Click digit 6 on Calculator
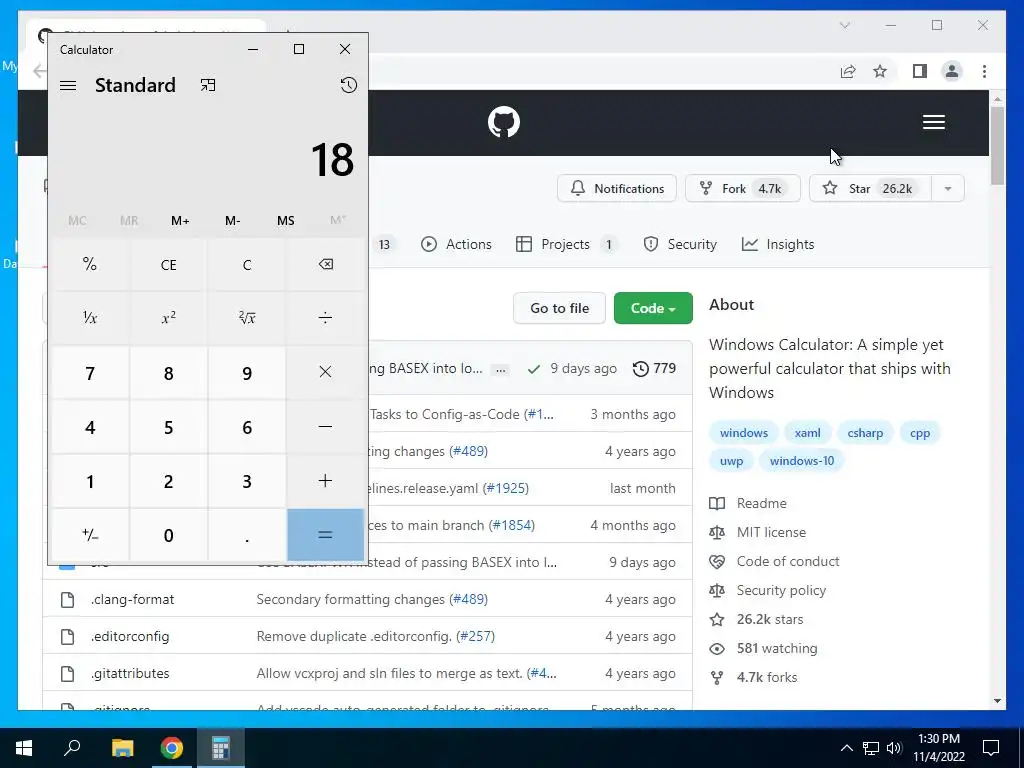The image size is (1024, 768). [x=247, y=426]
